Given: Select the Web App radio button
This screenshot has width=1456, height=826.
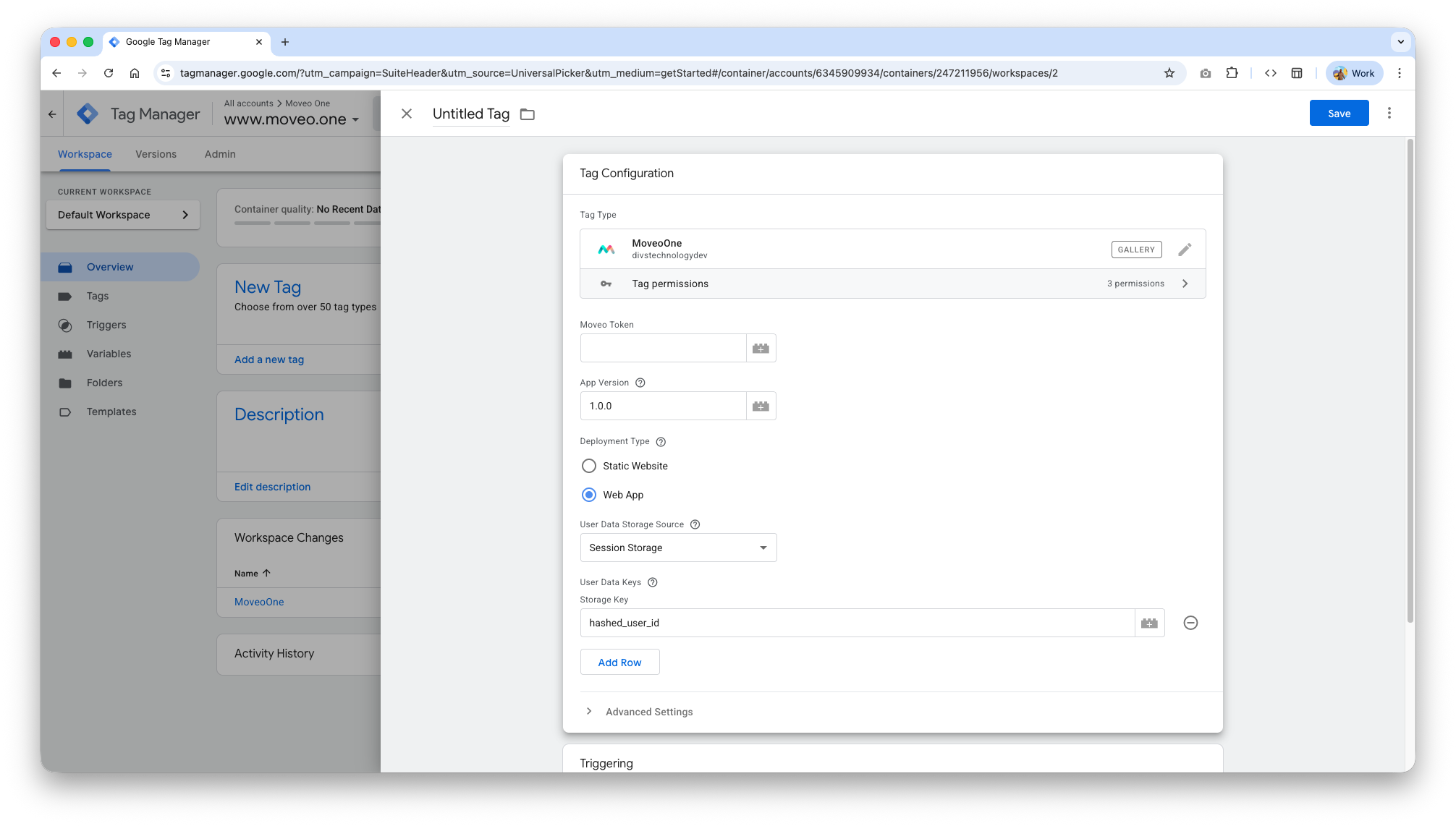Looking at the screenshot, I should tap(589, 495).
